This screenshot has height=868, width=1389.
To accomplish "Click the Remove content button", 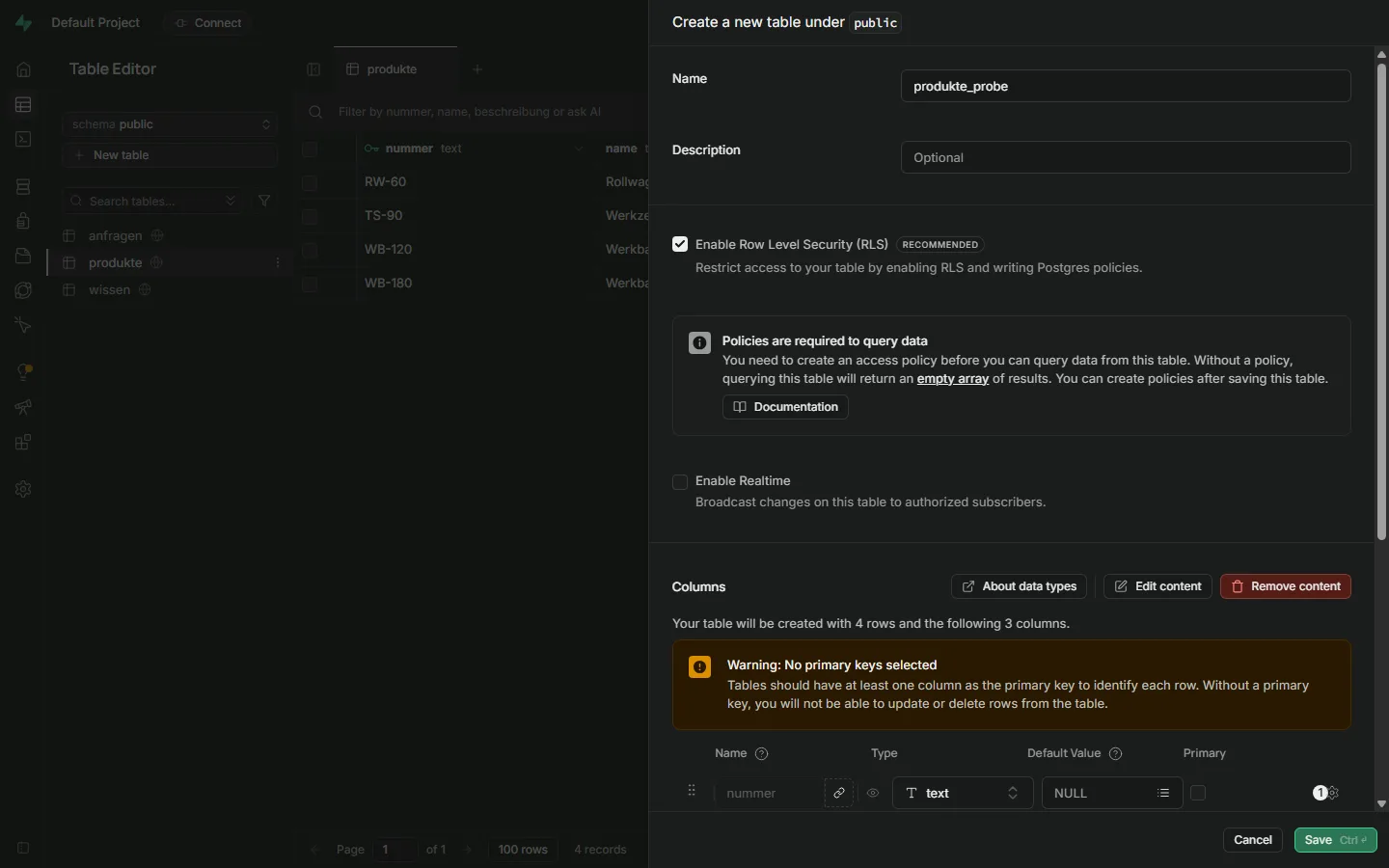I will pyautogui.click(x=1285, y=586).
